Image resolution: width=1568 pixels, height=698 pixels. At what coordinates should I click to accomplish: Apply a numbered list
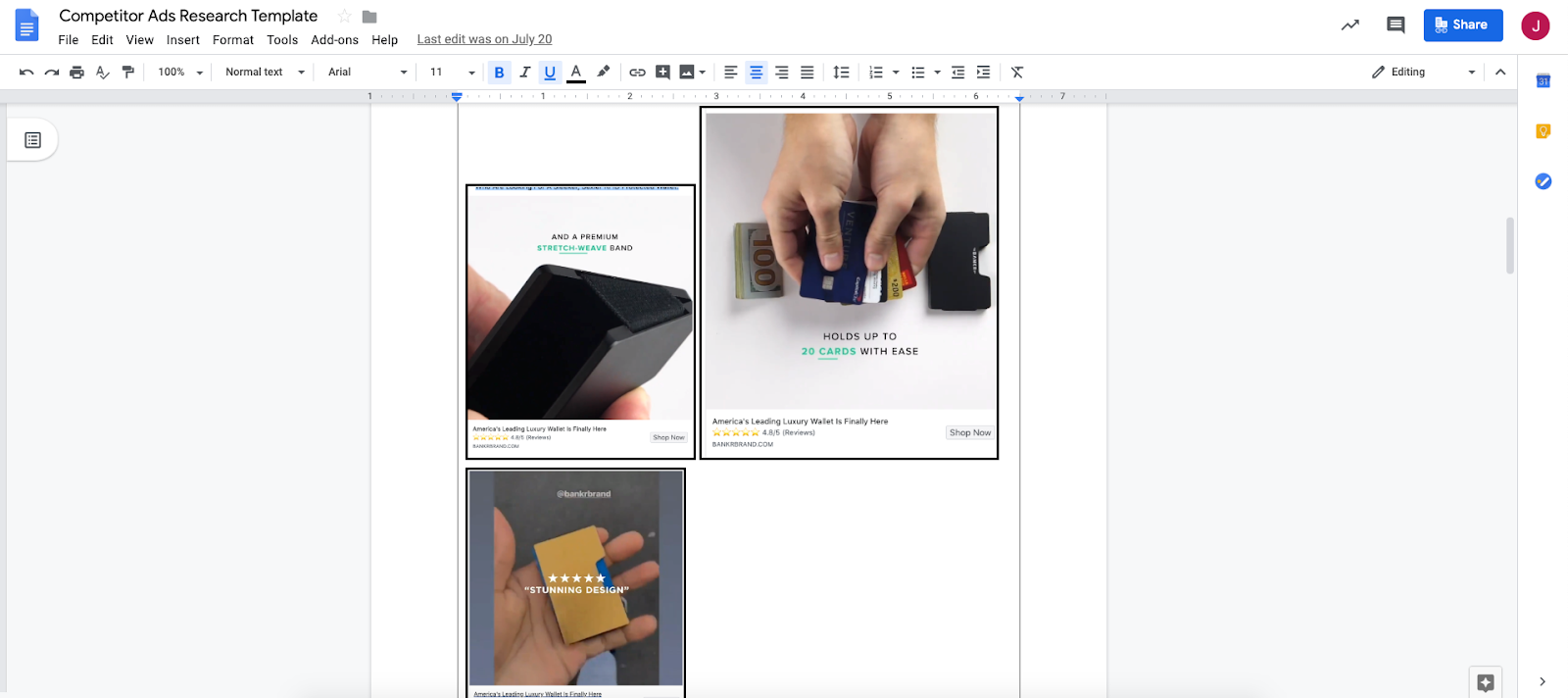876,72
